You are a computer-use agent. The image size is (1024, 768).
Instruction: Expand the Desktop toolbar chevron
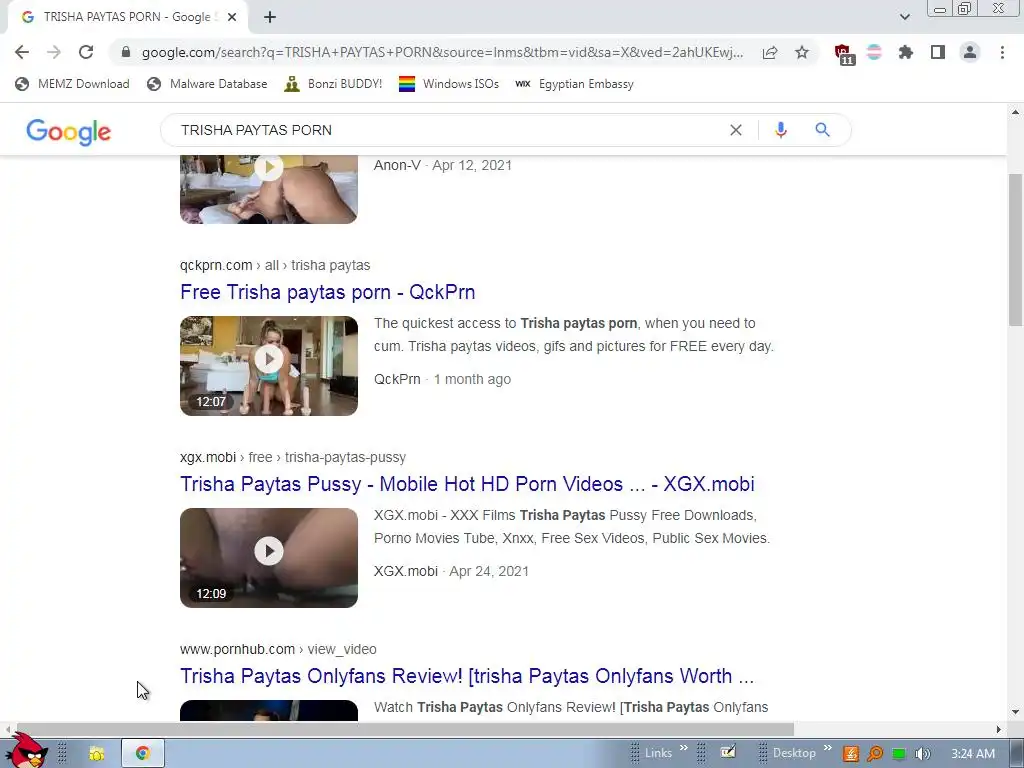pos(827,748)
